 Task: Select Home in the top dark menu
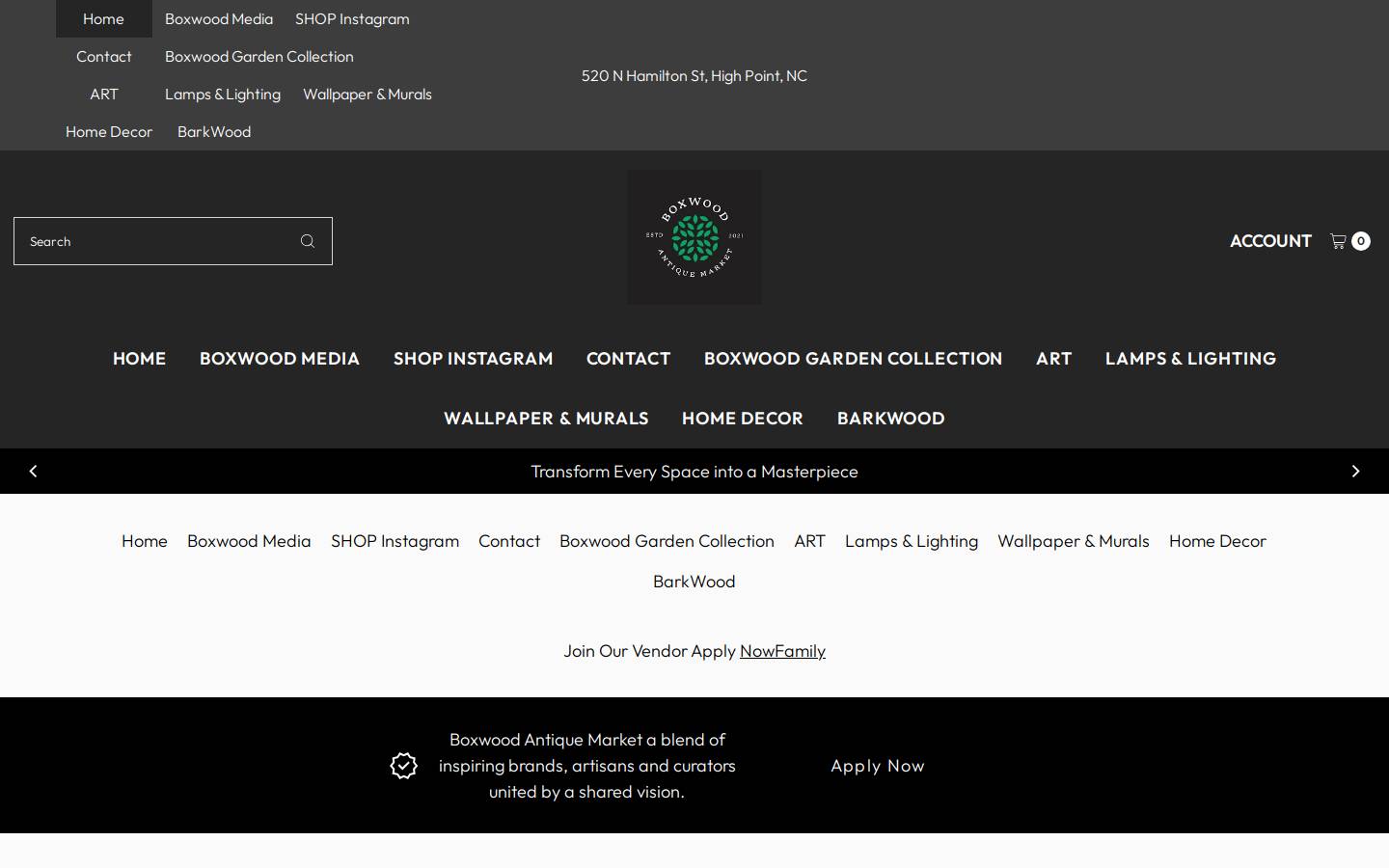tap(103, 18)
